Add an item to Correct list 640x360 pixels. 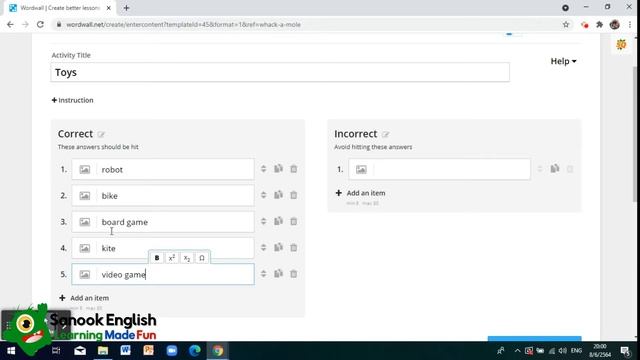click(84, 298)
